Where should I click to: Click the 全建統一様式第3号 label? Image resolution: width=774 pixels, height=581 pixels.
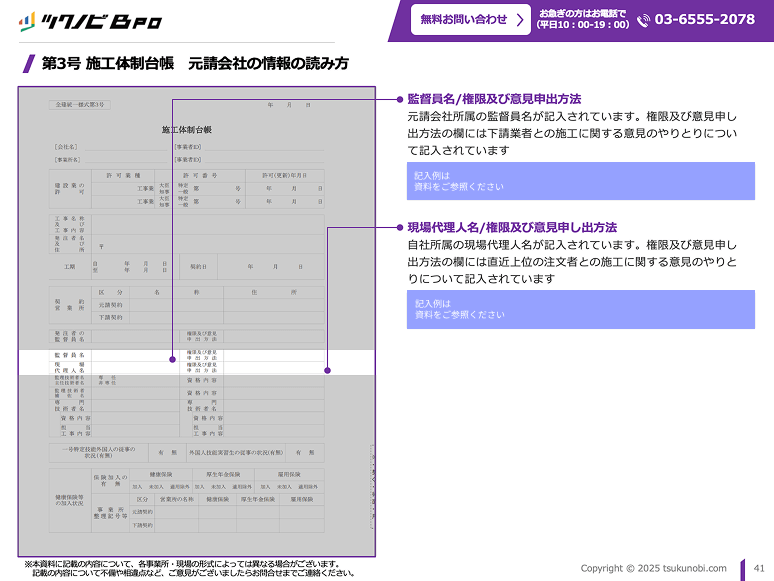point(79,105)
